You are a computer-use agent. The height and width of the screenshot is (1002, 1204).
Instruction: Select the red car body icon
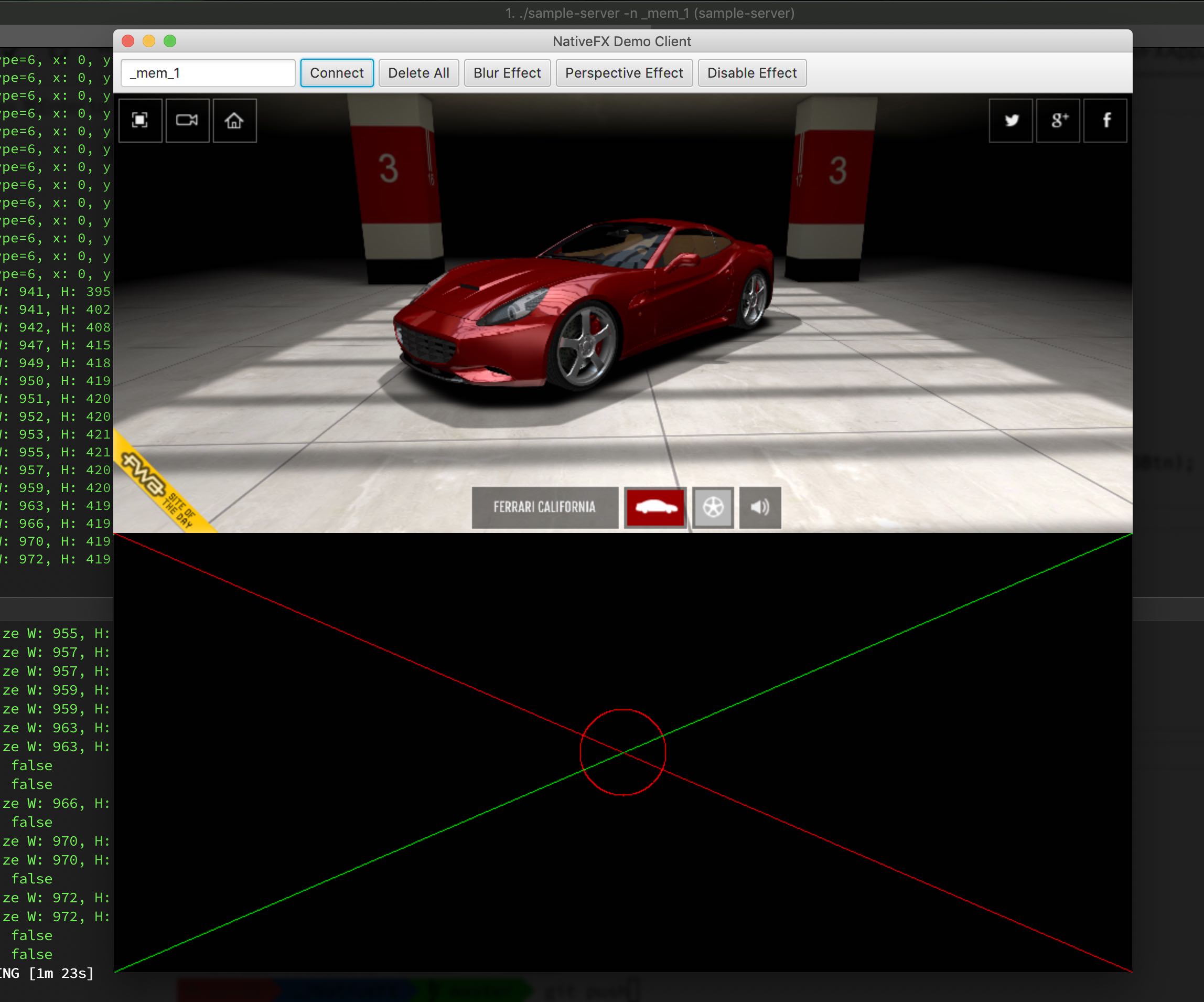pyautogui.click(x=655, y=508)
